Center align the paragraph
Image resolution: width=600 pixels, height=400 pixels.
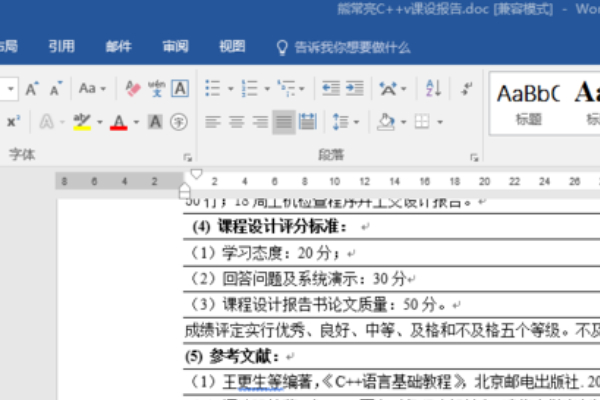236,122
